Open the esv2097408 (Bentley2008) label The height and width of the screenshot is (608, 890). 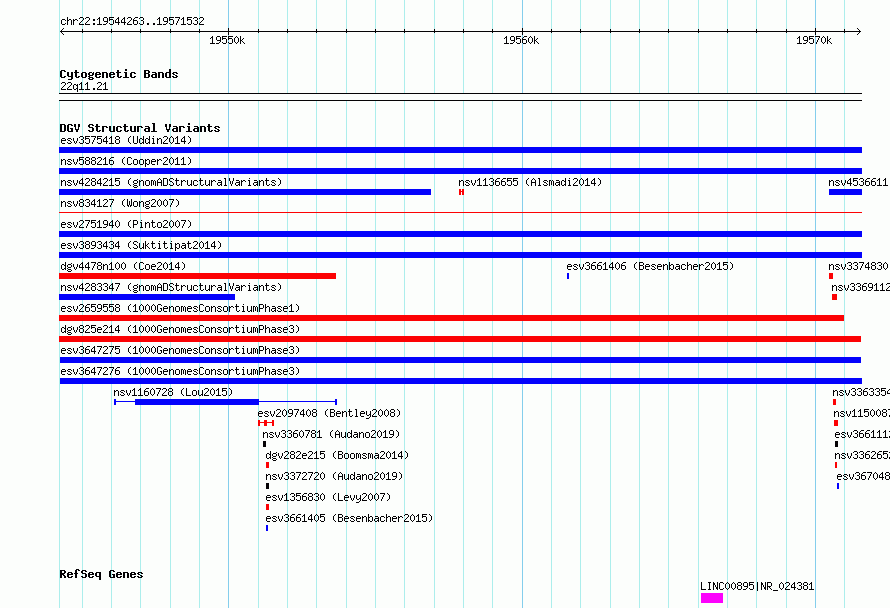[329, 413]
